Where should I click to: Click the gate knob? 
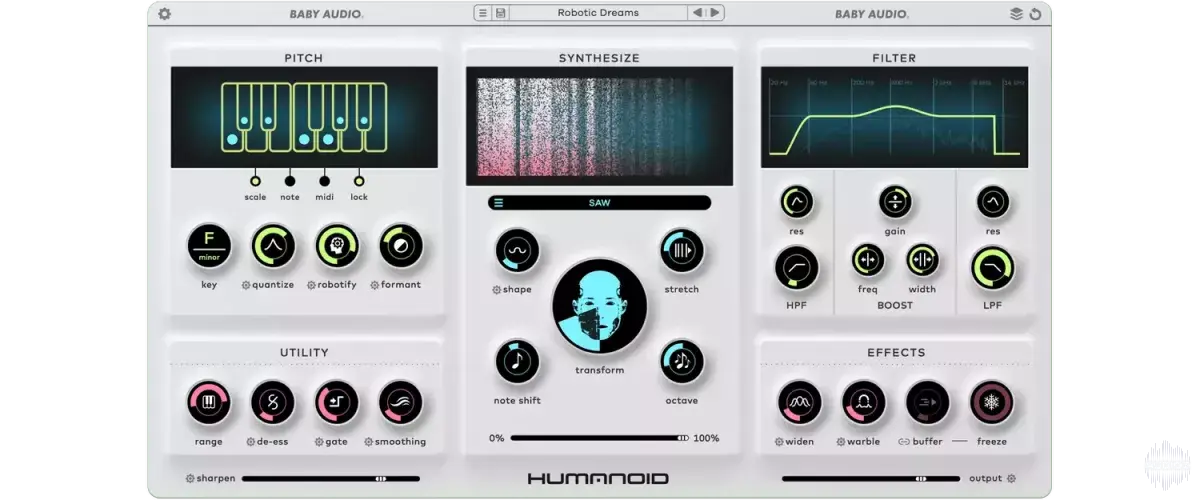(337, 403)
